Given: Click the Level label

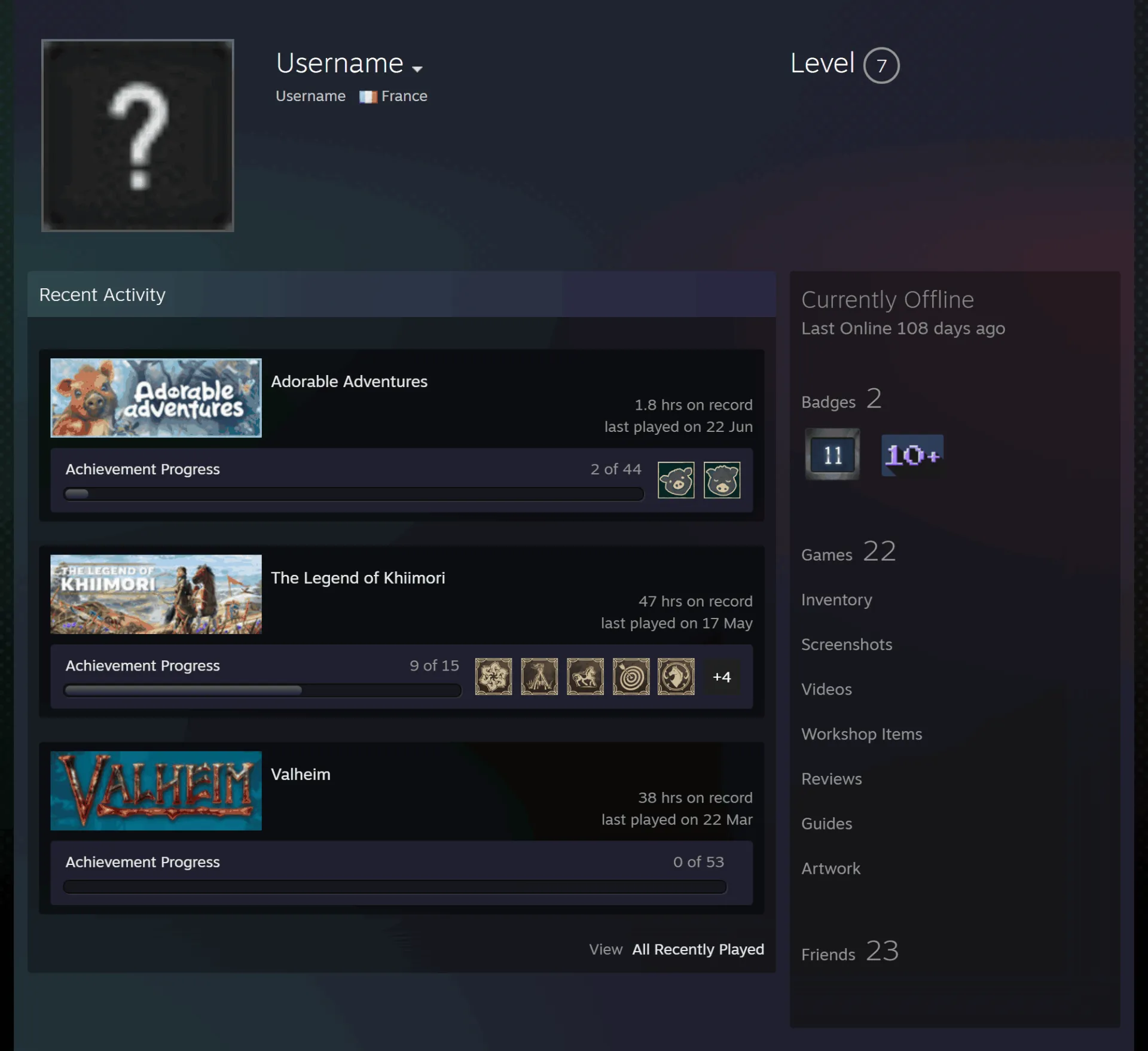Looking at the screenshot, I should tap(822, 63).
